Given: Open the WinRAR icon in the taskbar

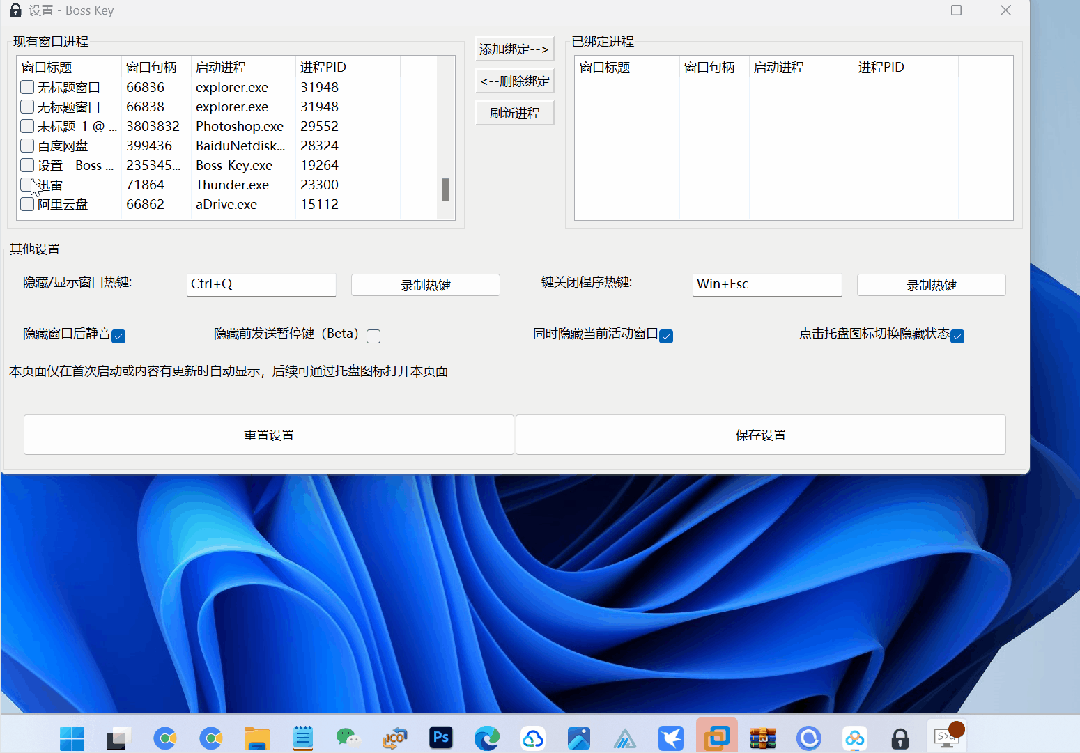Looking at the screenshot, I should pos(762,738).
